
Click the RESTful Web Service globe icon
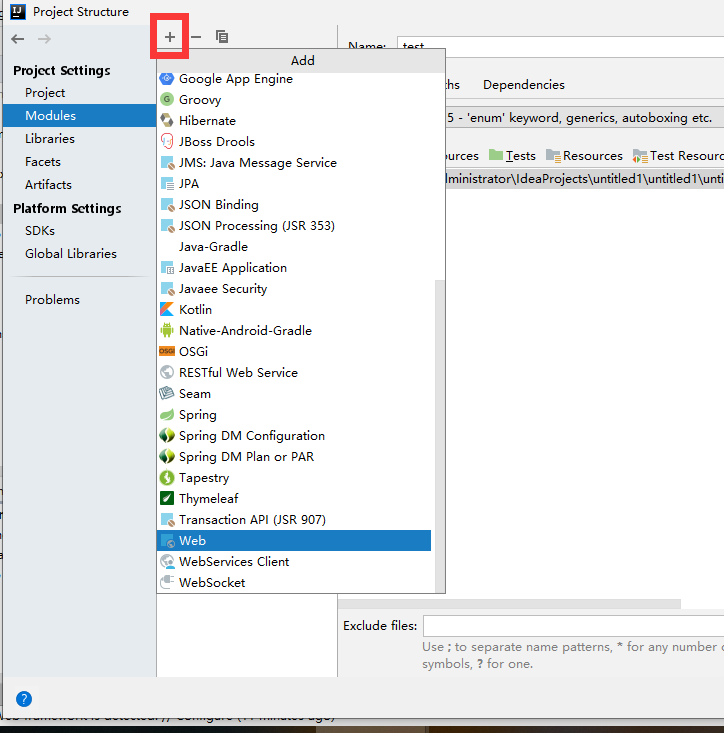click(x=167, y=372)
